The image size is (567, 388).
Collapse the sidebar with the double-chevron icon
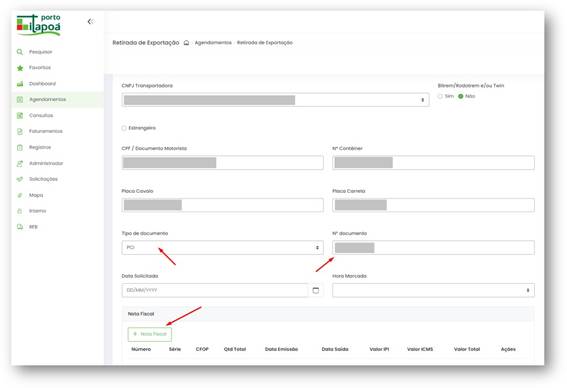point(90,22)
